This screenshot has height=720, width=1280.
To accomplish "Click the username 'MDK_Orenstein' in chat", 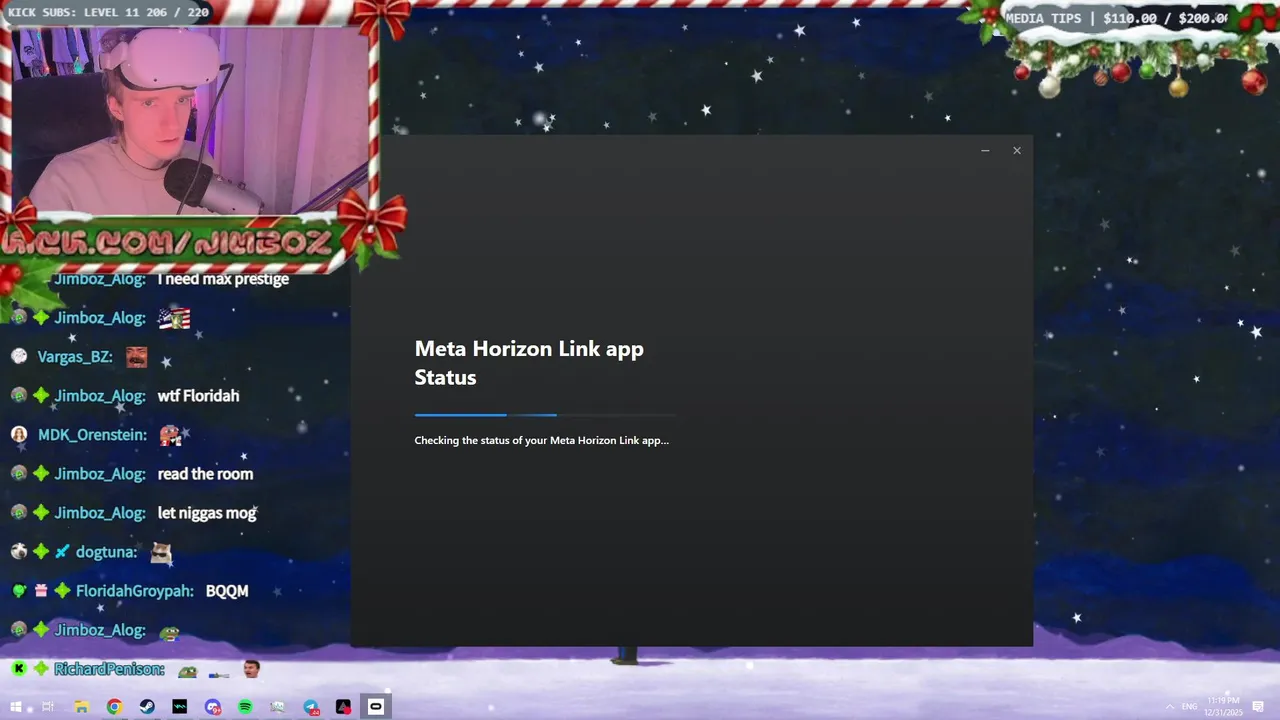I will 92,435.
